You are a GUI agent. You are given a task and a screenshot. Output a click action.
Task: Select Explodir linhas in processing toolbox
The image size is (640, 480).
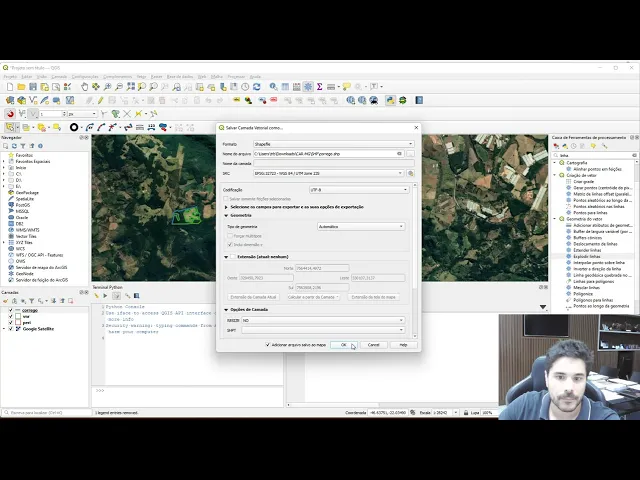(587, 256)
